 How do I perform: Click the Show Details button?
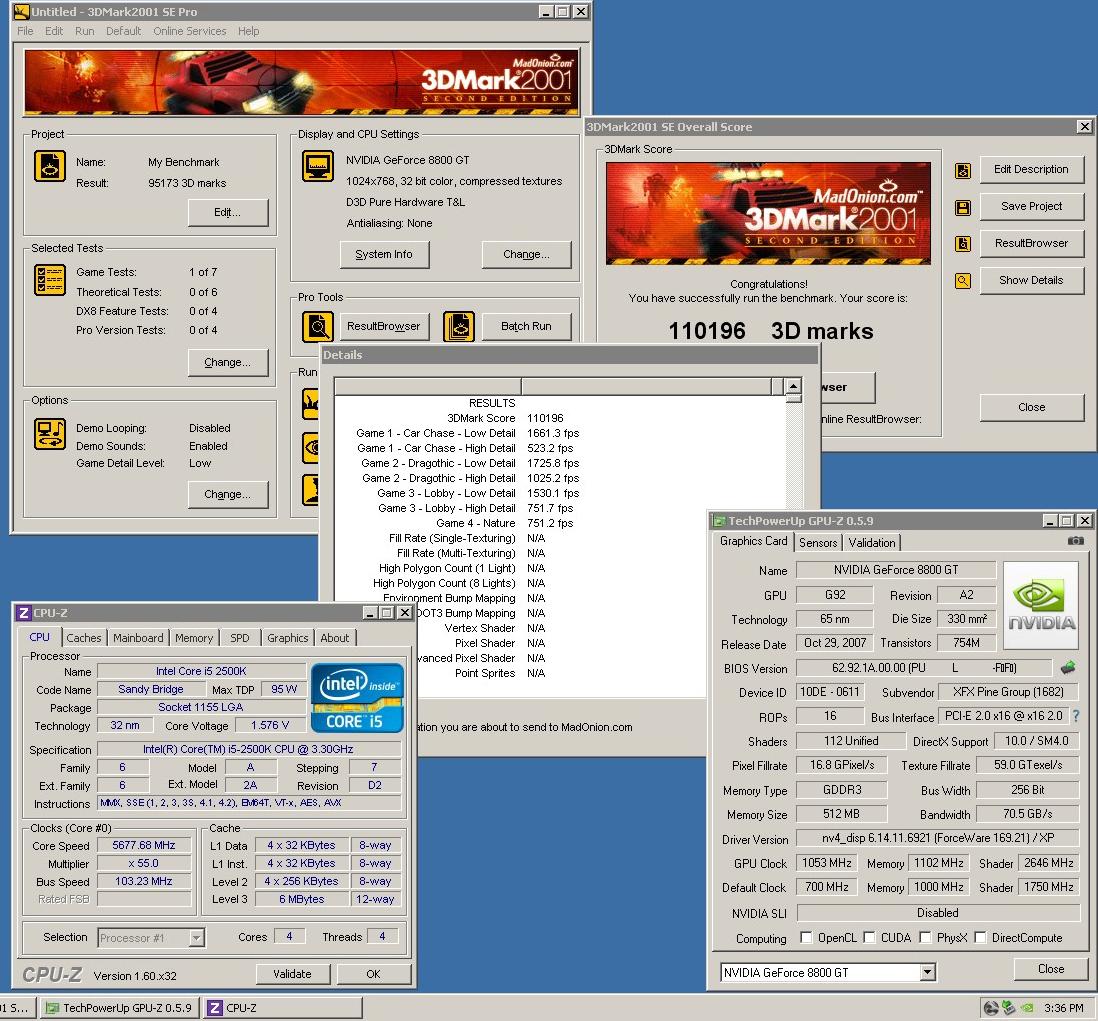[1031, 280]
